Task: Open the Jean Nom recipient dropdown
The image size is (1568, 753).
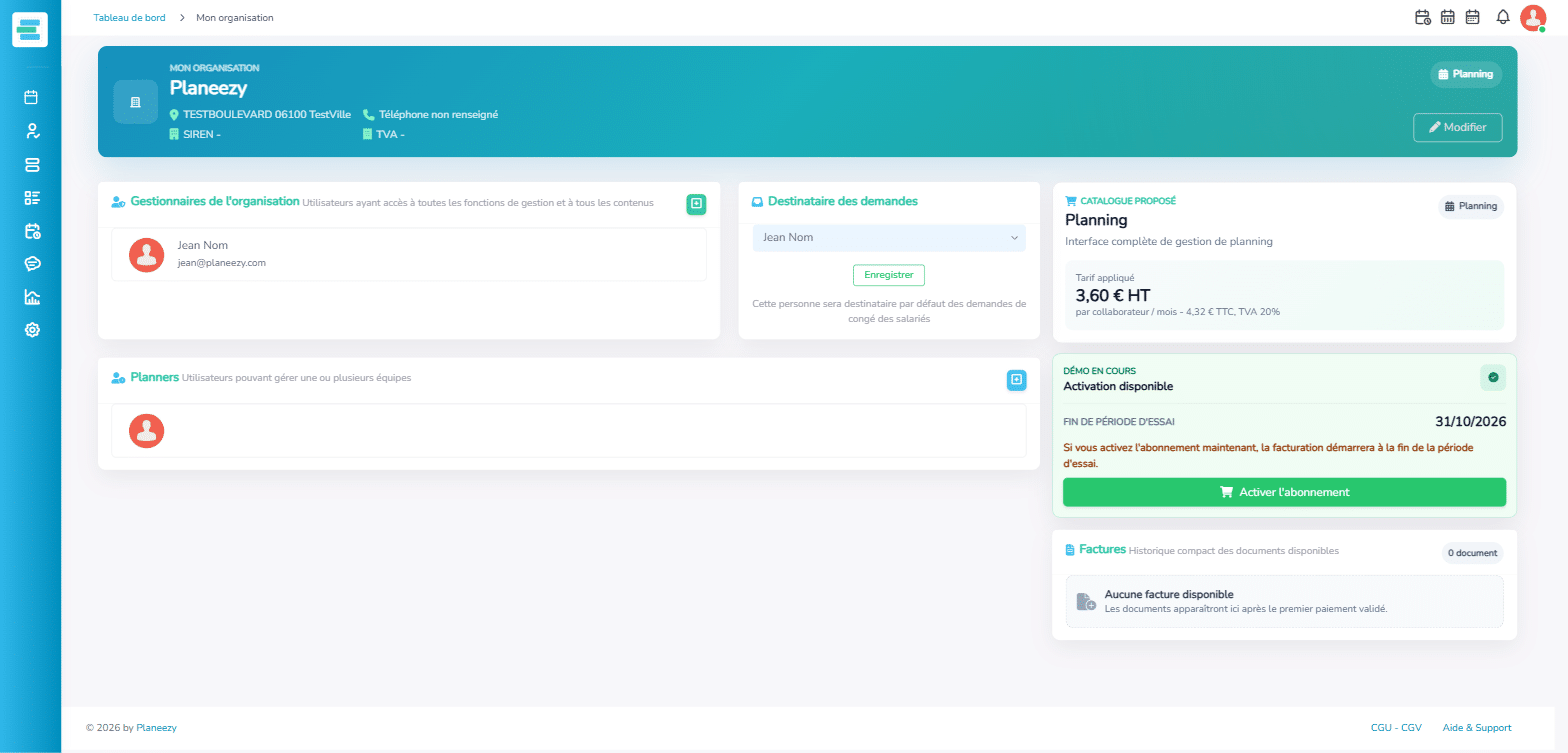Action: [889, 238]
